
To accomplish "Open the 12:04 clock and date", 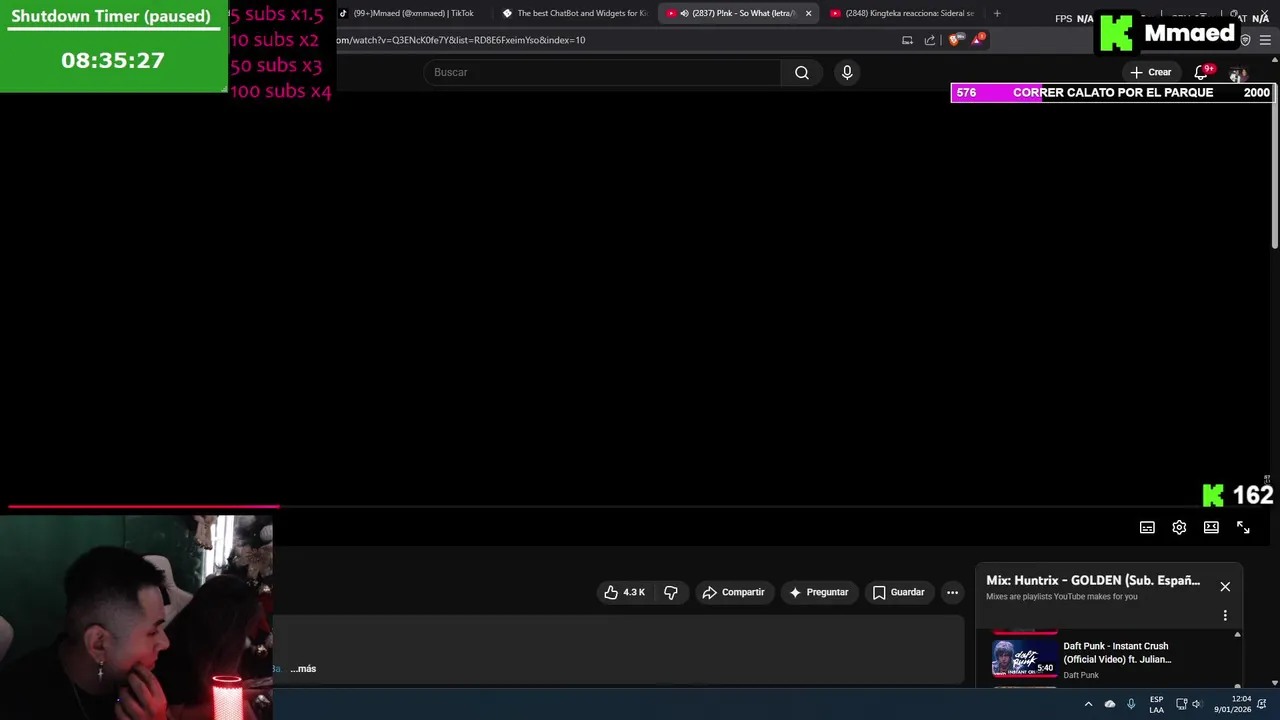I will coord(1234,704).
